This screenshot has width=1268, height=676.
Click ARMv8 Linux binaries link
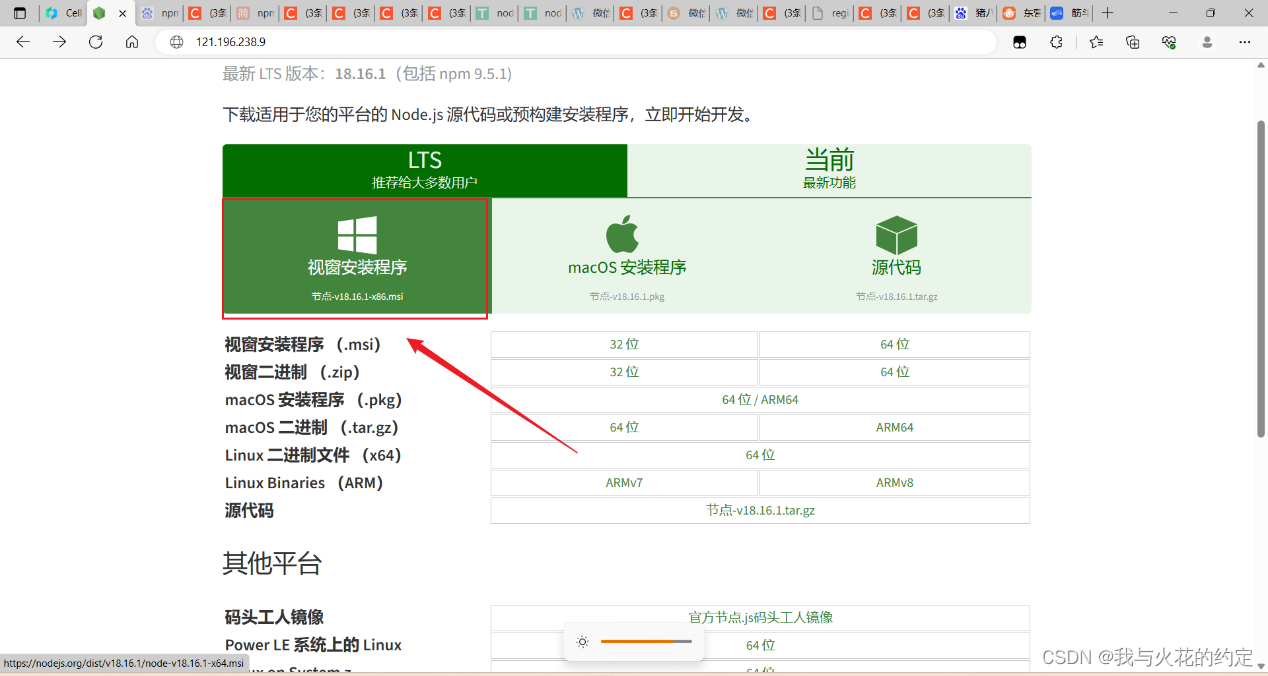[x=895, y=483]
